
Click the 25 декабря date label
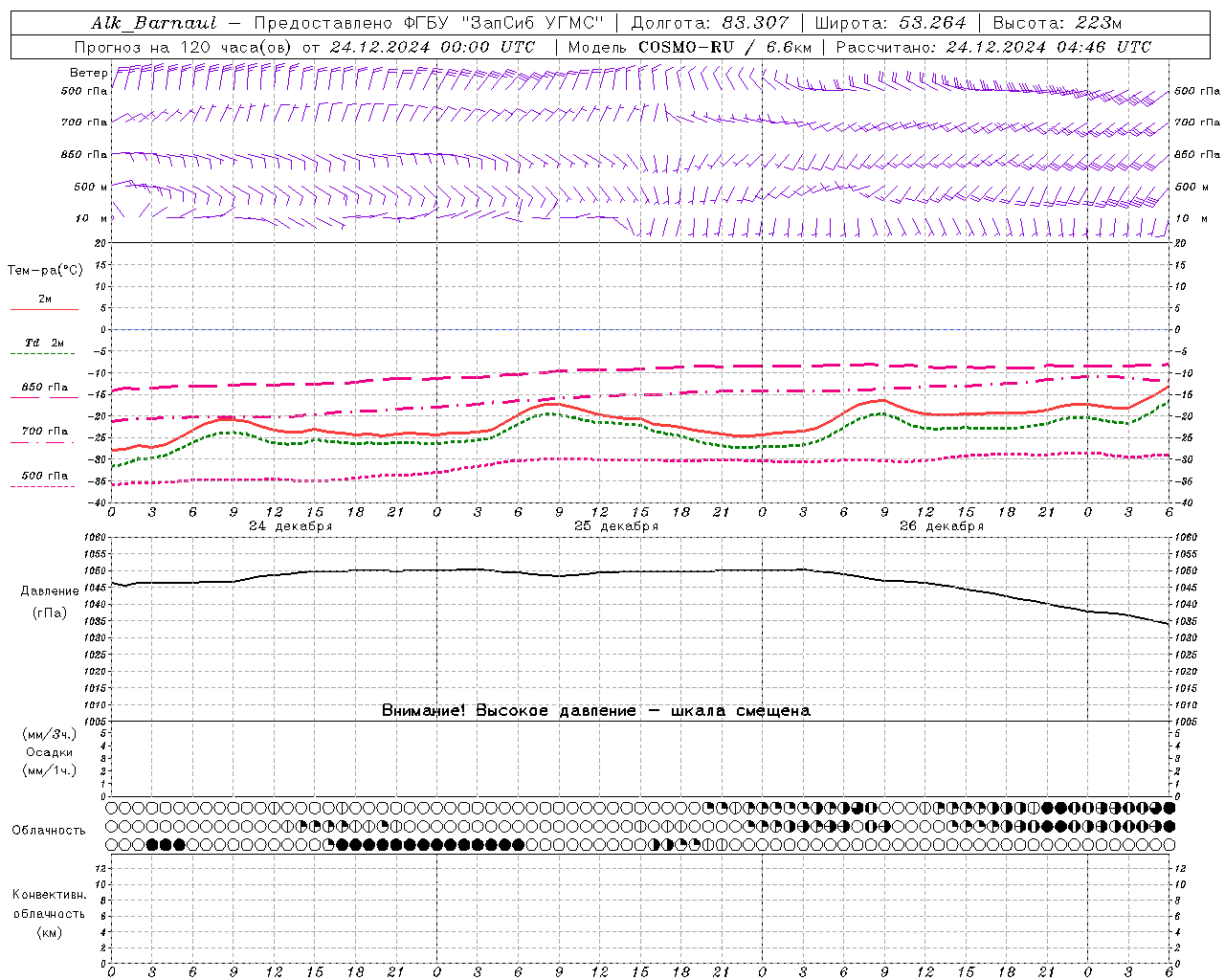616,526
